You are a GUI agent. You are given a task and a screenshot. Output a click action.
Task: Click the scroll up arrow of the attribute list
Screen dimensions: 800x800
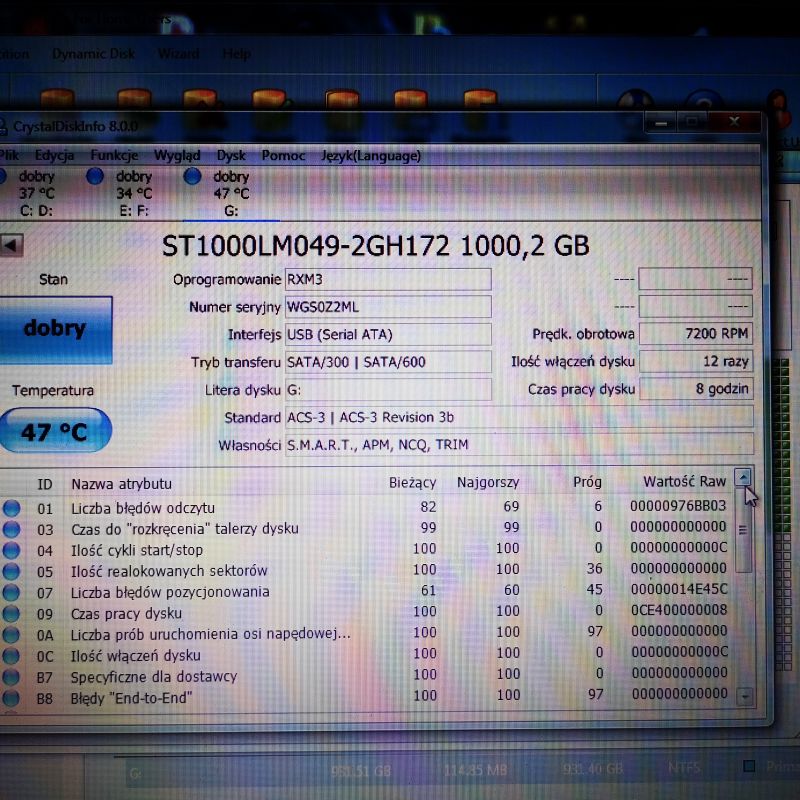click(743, 478)
